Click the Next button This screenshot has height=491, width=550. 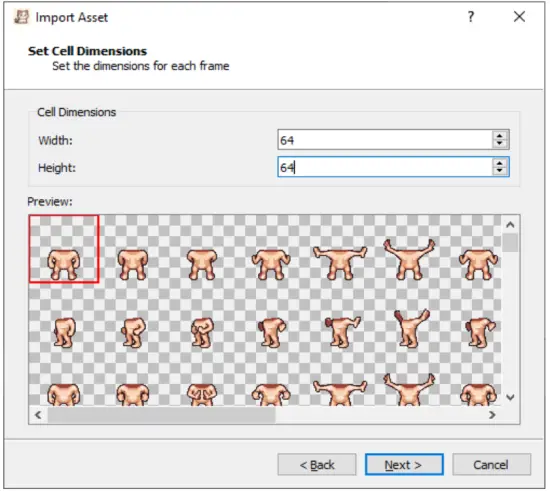404,465
